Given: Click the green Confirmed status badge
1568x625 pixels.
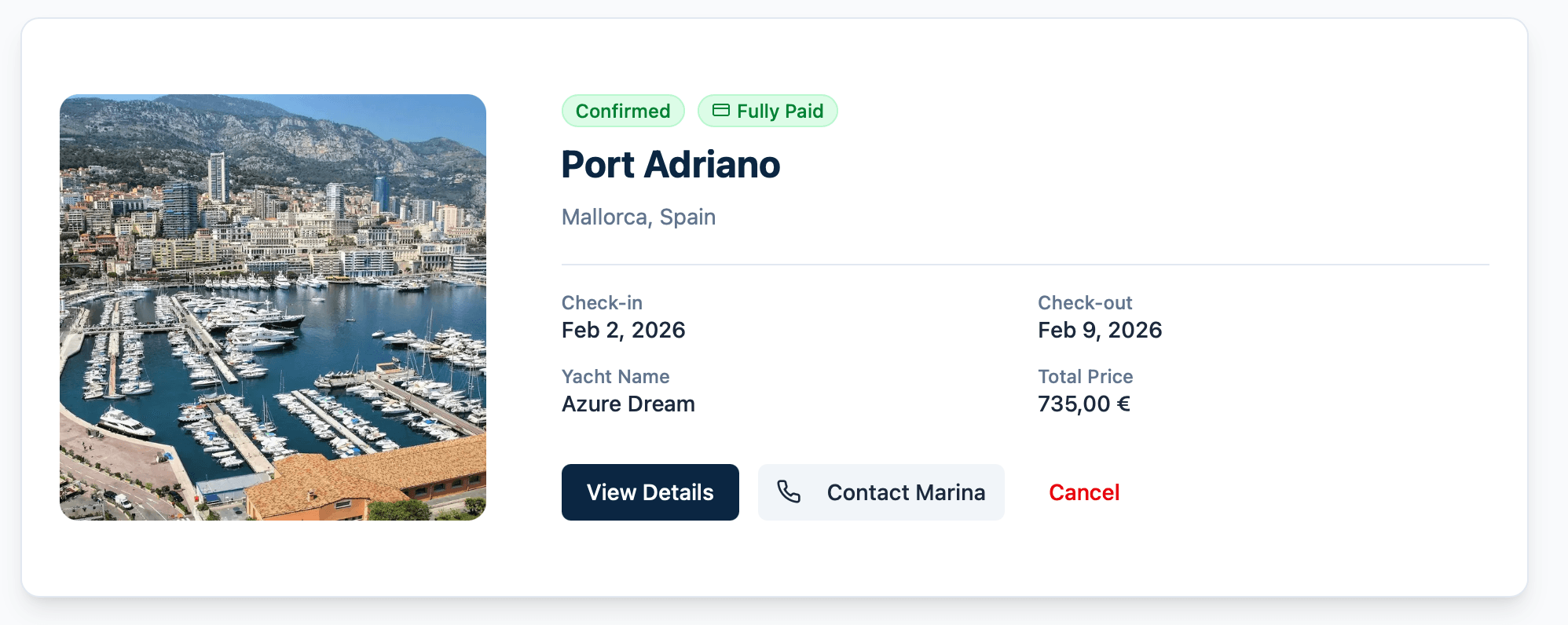Looking at the screenshot, I should point(622,111).
